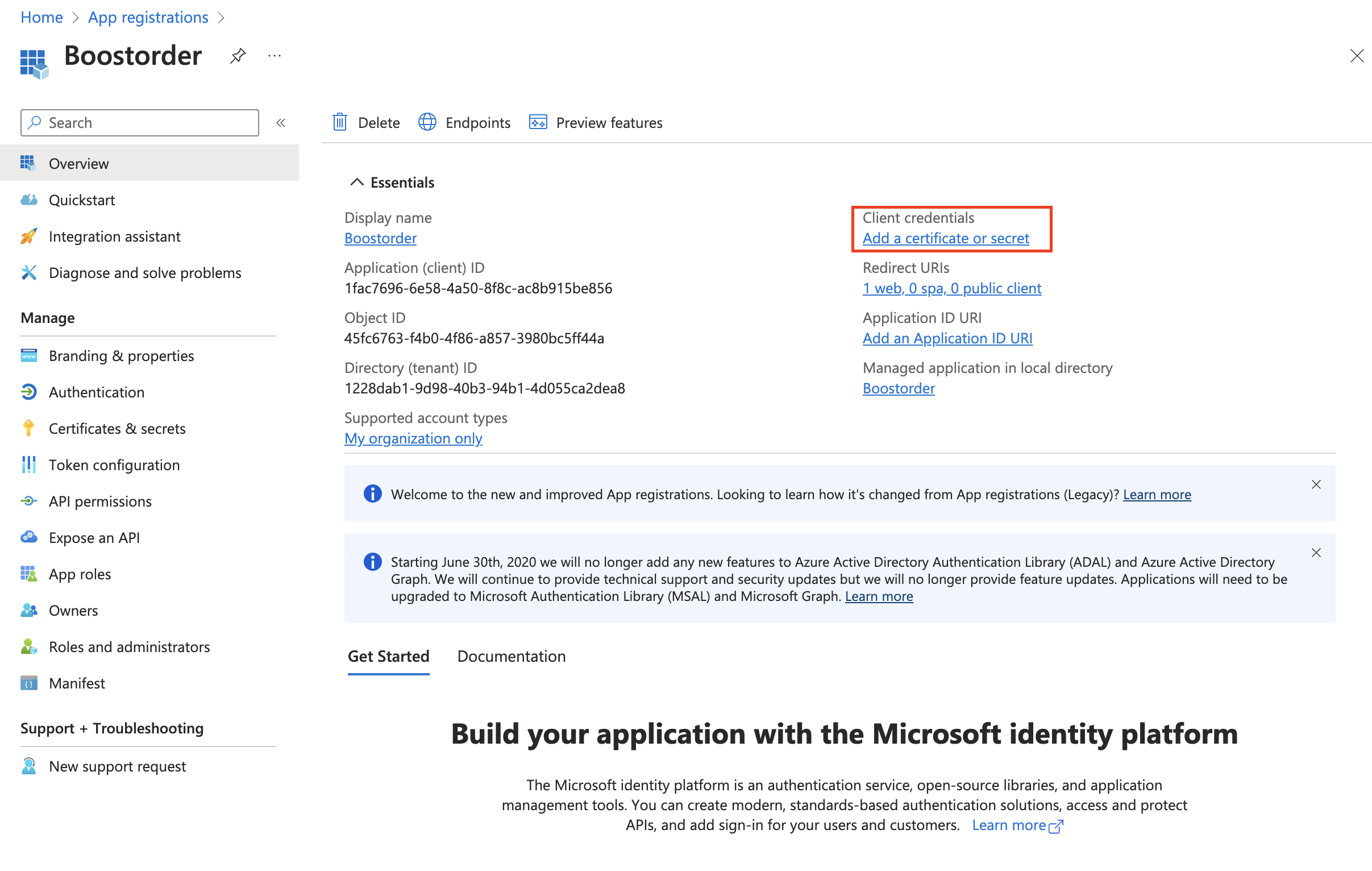This screenshot has height=871, width=1372.
Task: Click the Certificates & secrets key icon
Action: pos(28,428)
